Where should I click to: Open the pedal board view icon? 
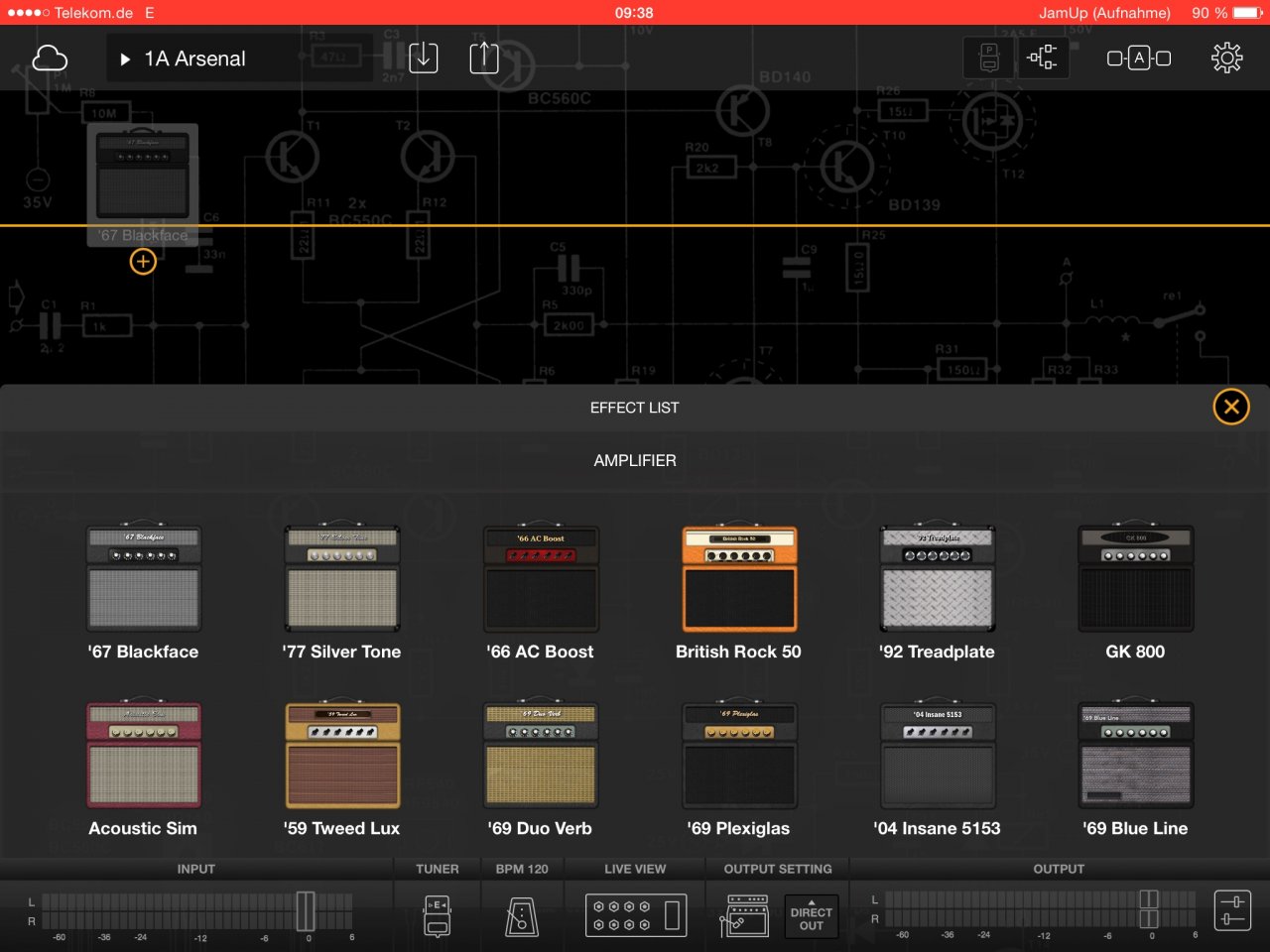point(989,59)
